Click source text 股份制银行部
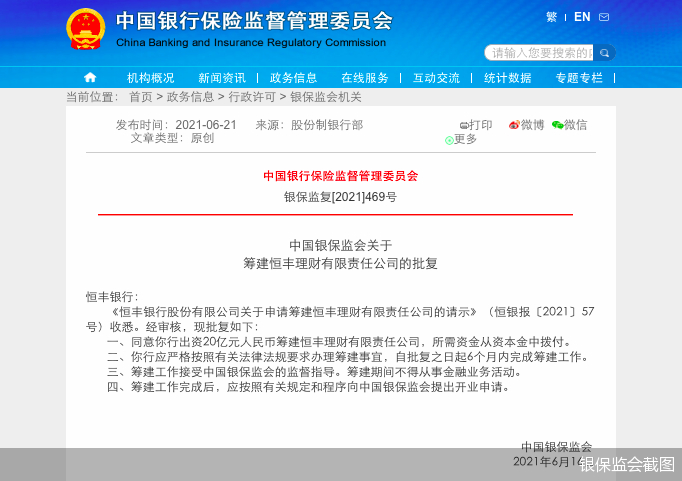Viewport: 682px width, 481px height. pyautogui.click(x=327, y=125)
